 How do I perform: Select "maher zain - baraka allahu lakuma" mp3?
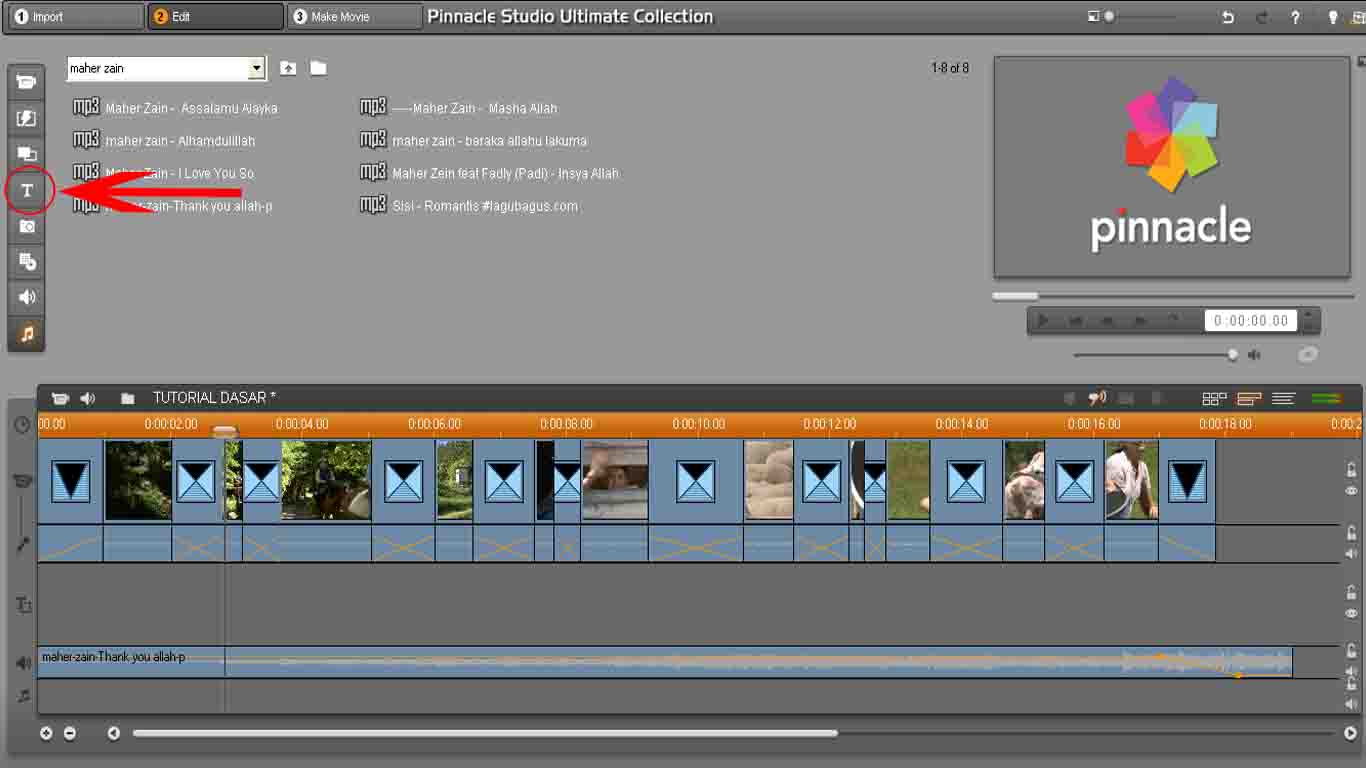473,141
